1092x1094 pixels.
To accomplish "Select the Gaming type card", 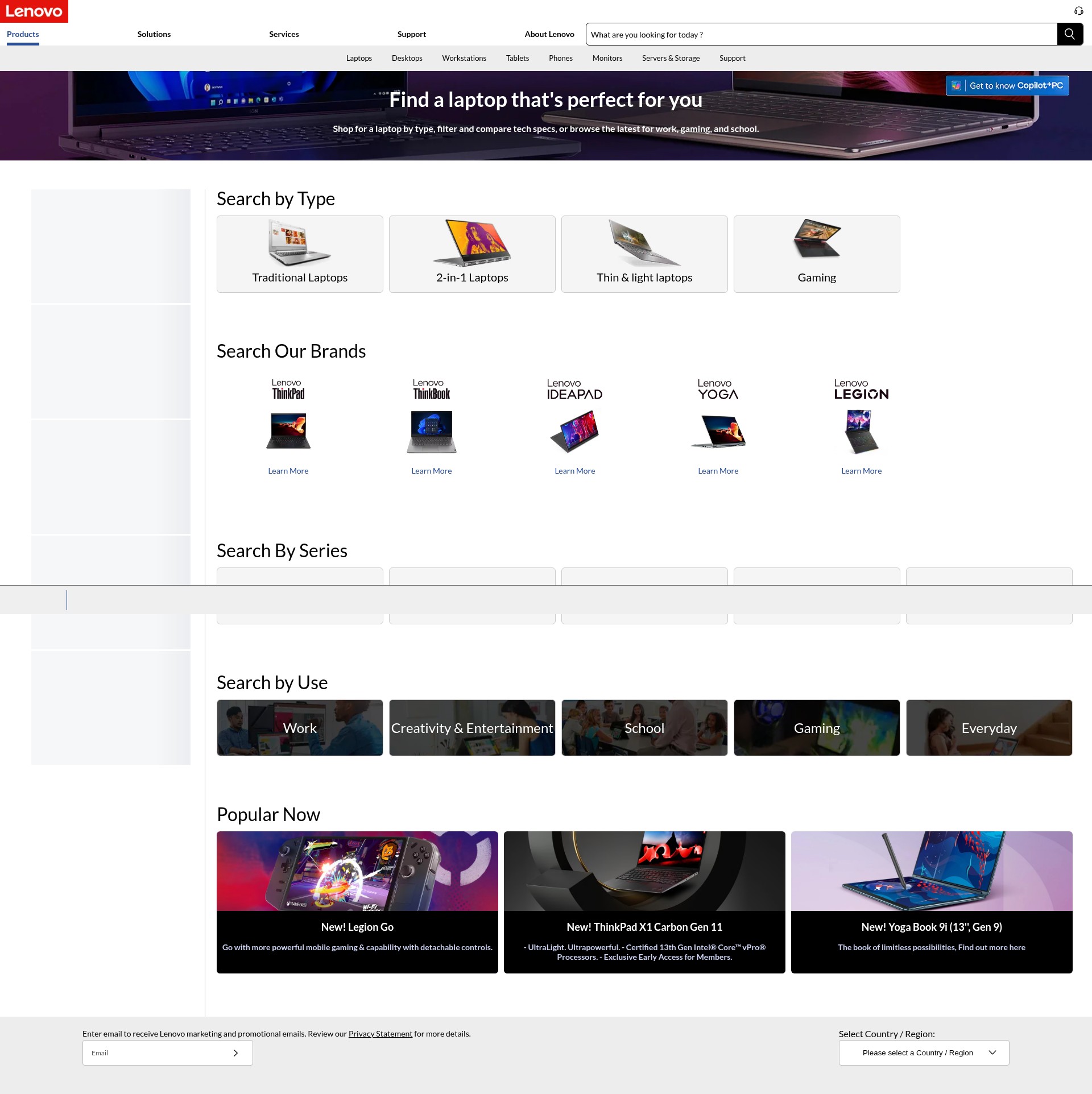I will 817,254.
